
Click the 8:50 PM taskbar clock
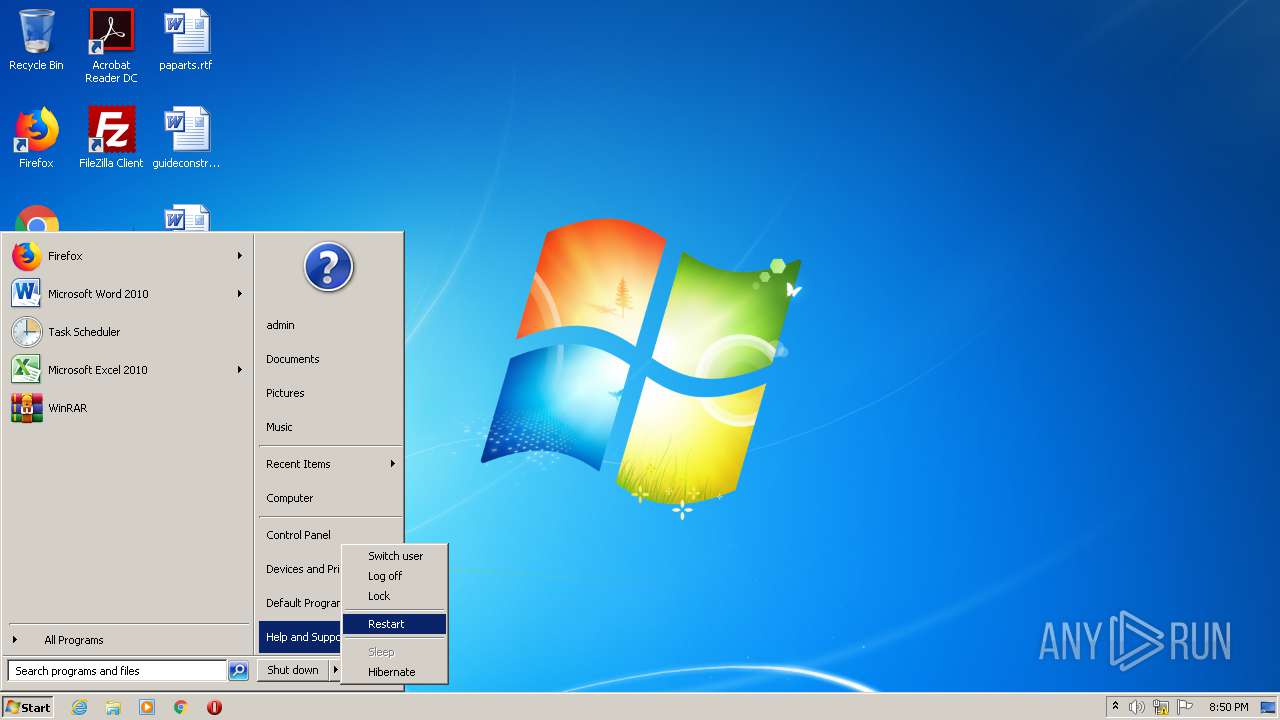coord(1228,707)
